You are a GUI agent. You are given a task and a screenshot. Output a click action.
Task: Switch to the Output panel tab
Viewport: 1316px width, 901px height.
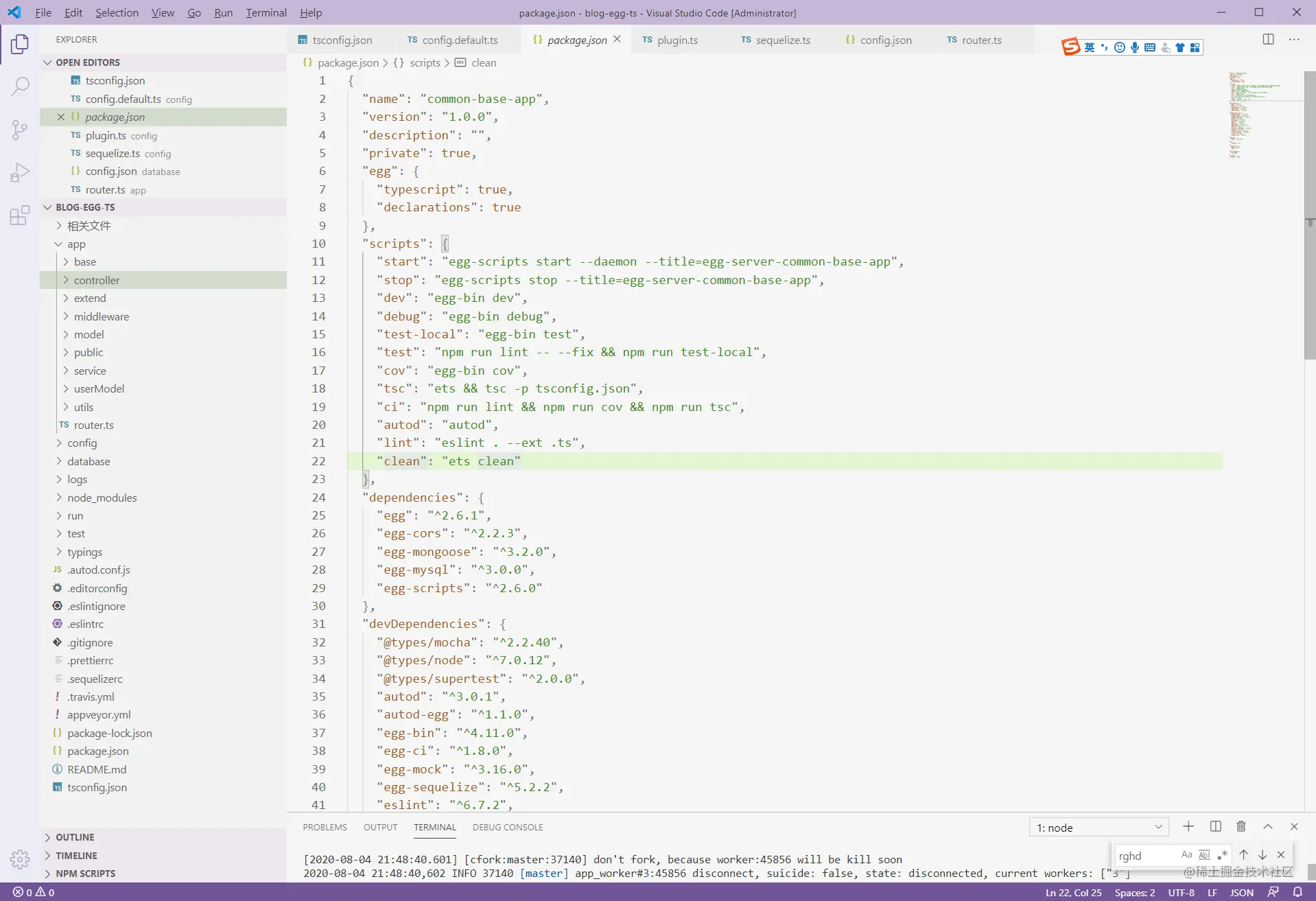click(x=380, y=827)
